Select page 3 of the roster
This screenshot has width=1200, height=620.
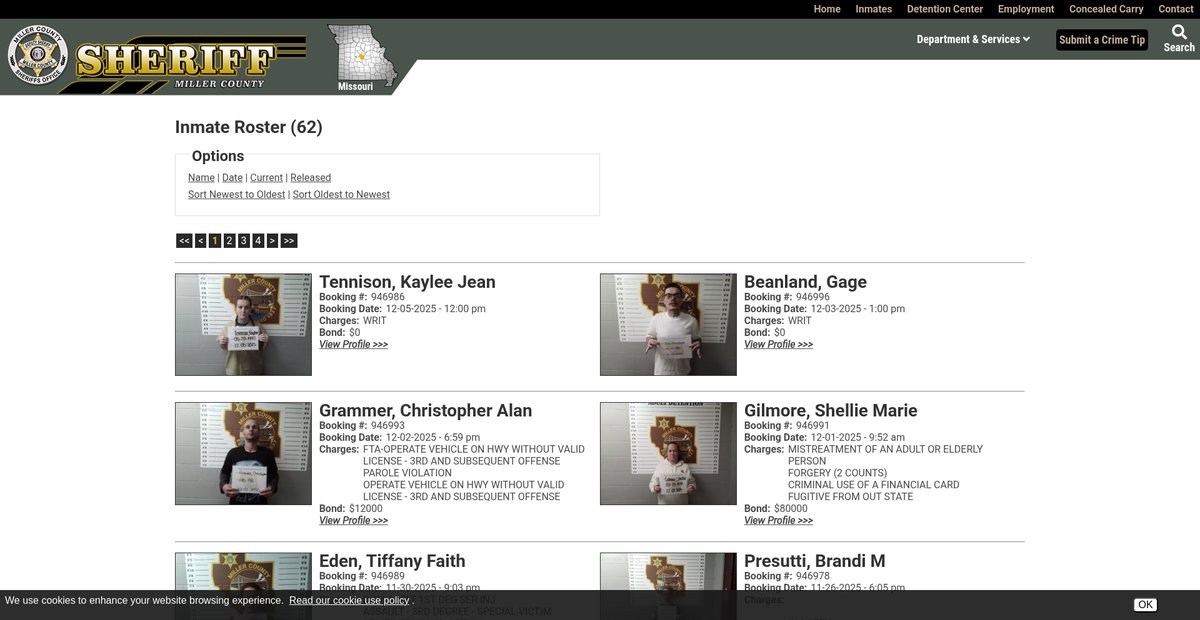(x=244, y=241)
